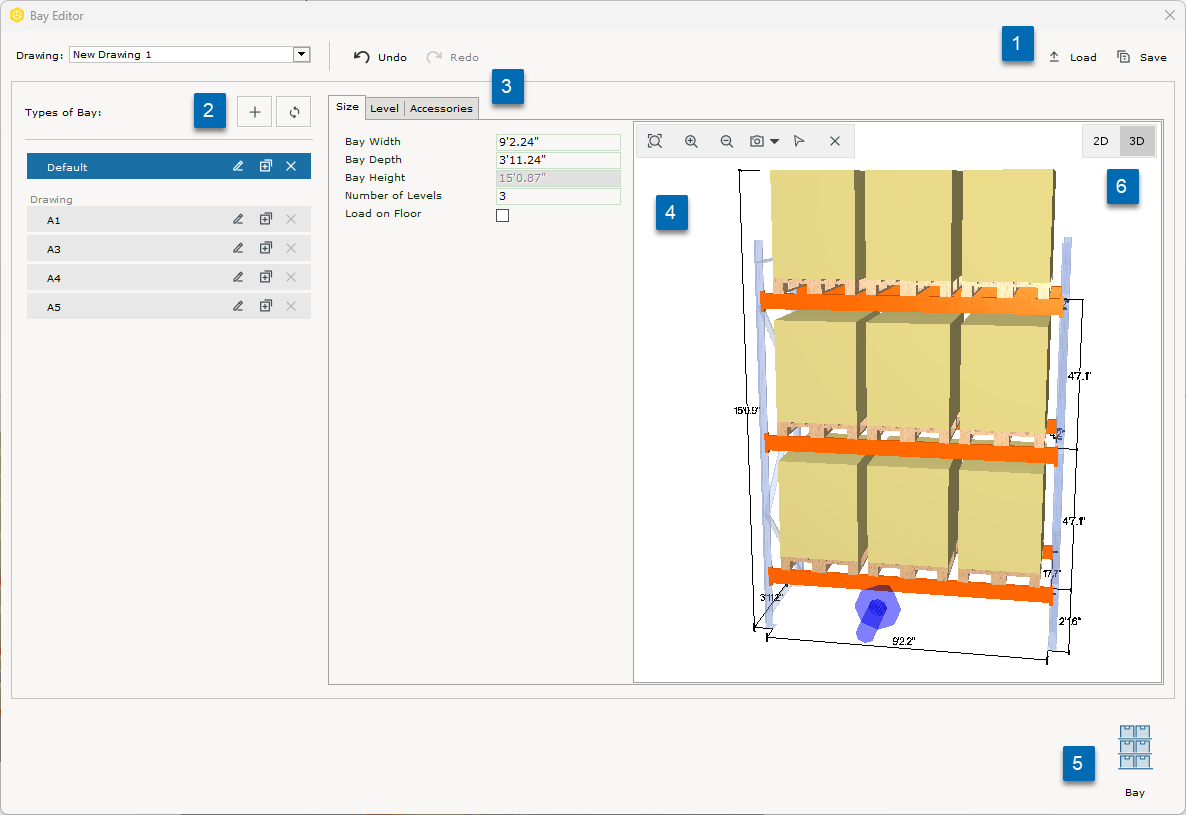Enable the Load on Floor checkbox

(x=502, y=214)
